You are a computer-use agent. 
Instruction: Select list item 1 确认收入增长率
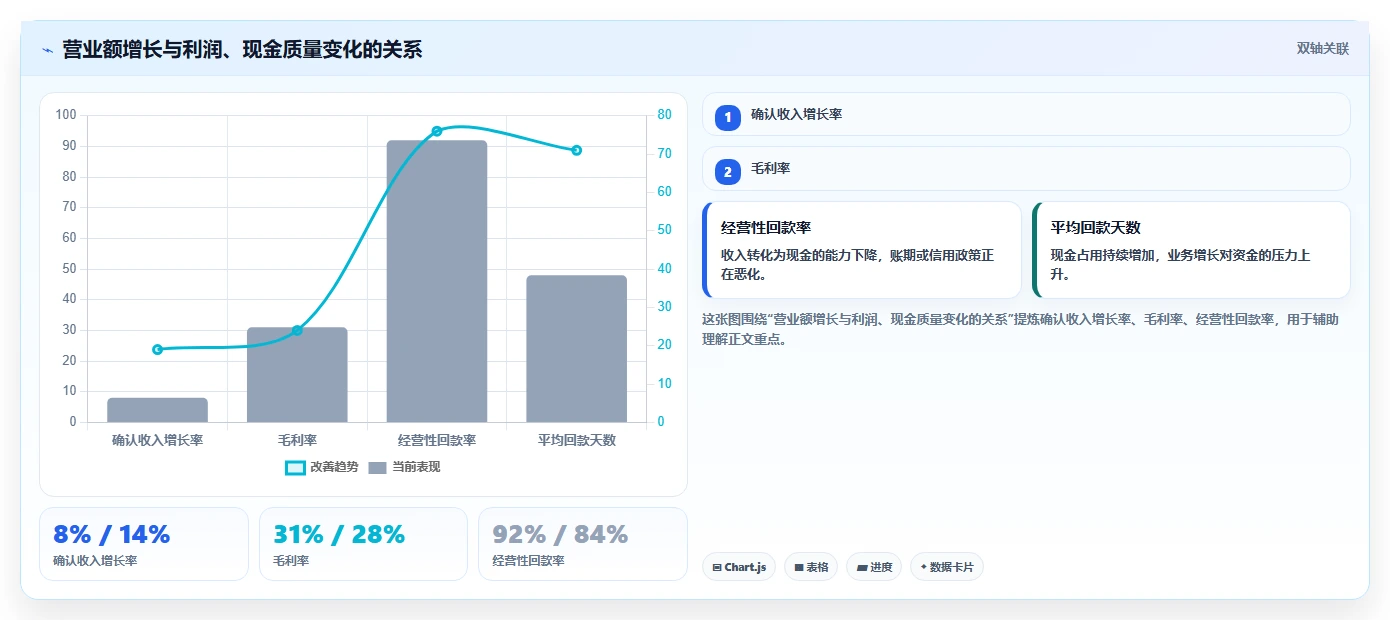(x=1026, y=114)
